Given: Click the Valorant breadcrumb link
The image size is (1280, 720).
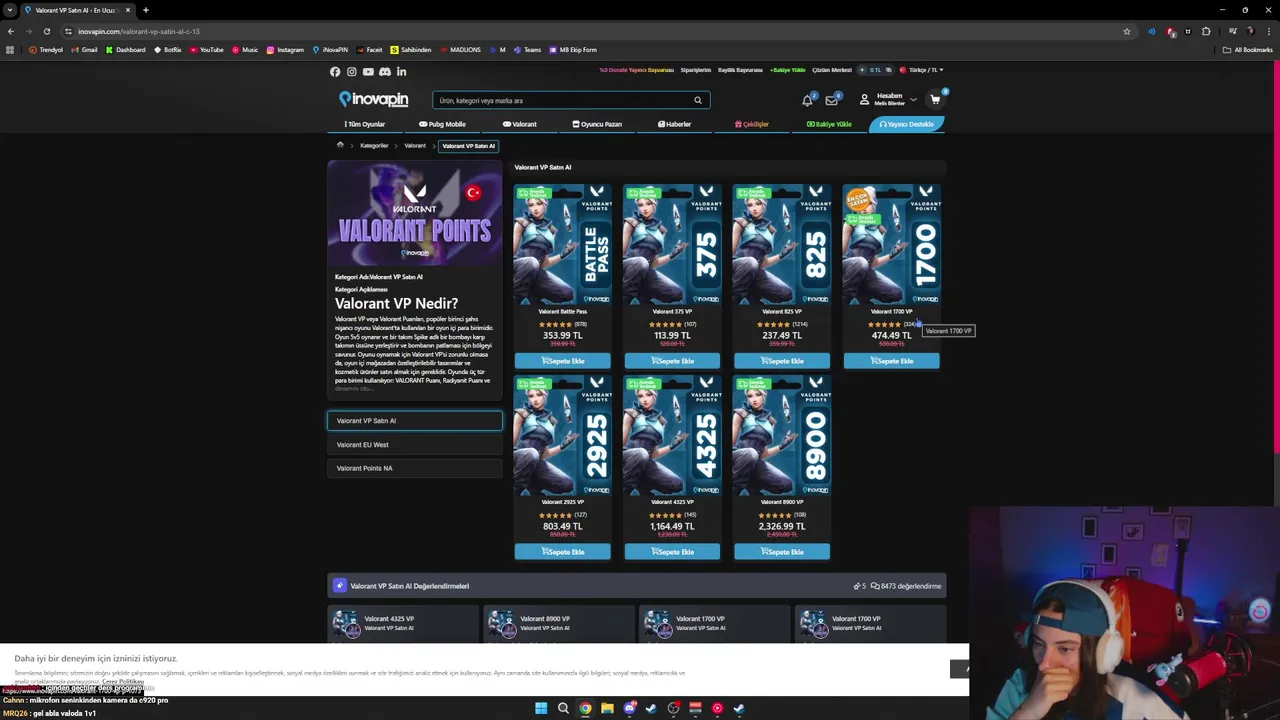Looking at the screenshot, I should (415, 146).
